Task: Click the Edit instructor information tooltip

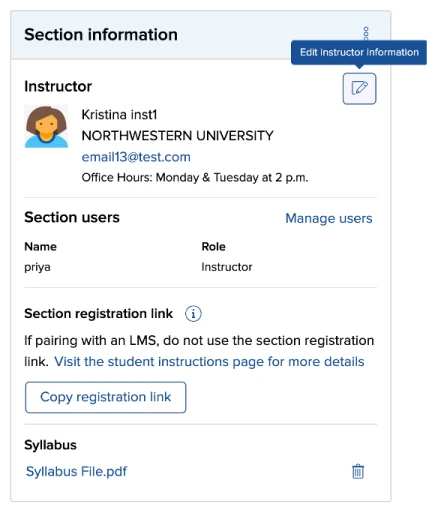Action: point(359,52)
